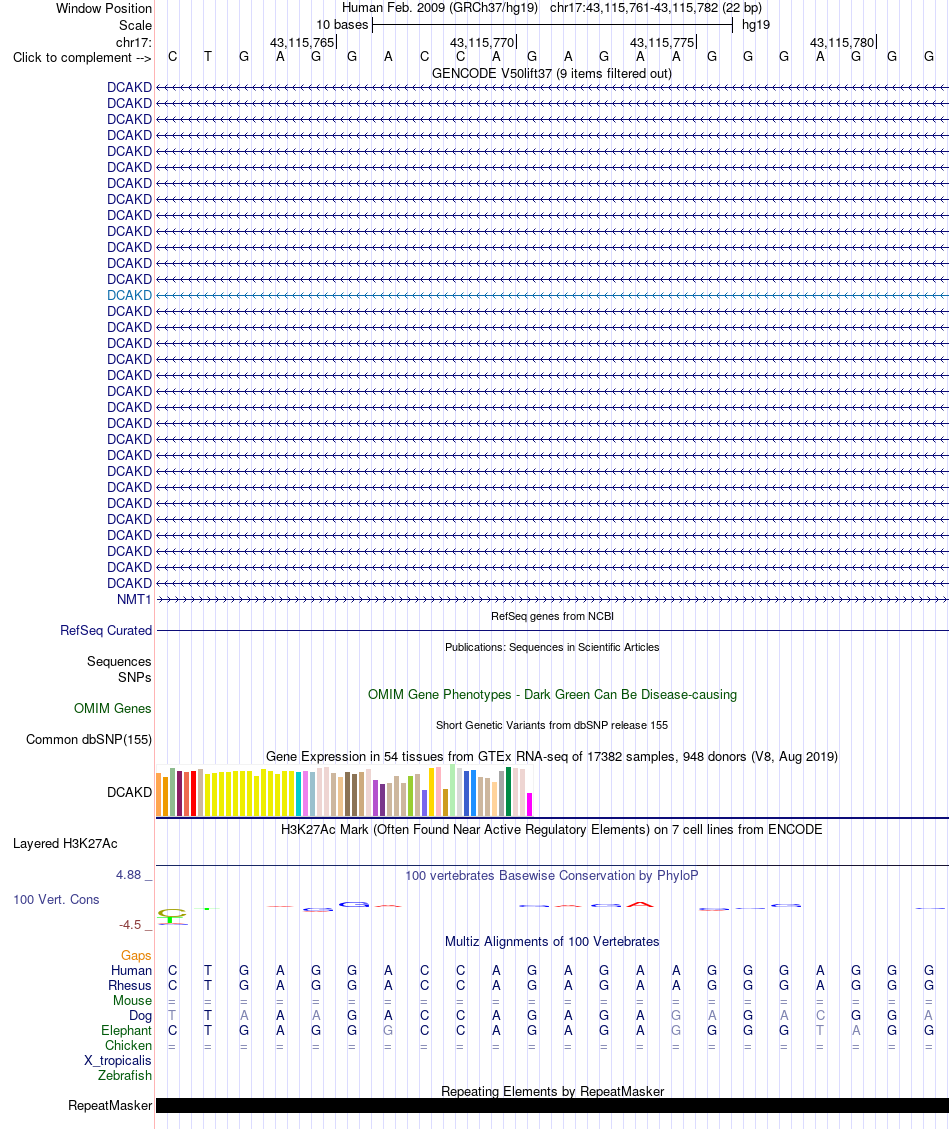Open the 100 Vert. Cons track label
This screenshot has height=1129, width=950.
click(x=56, y=899)
